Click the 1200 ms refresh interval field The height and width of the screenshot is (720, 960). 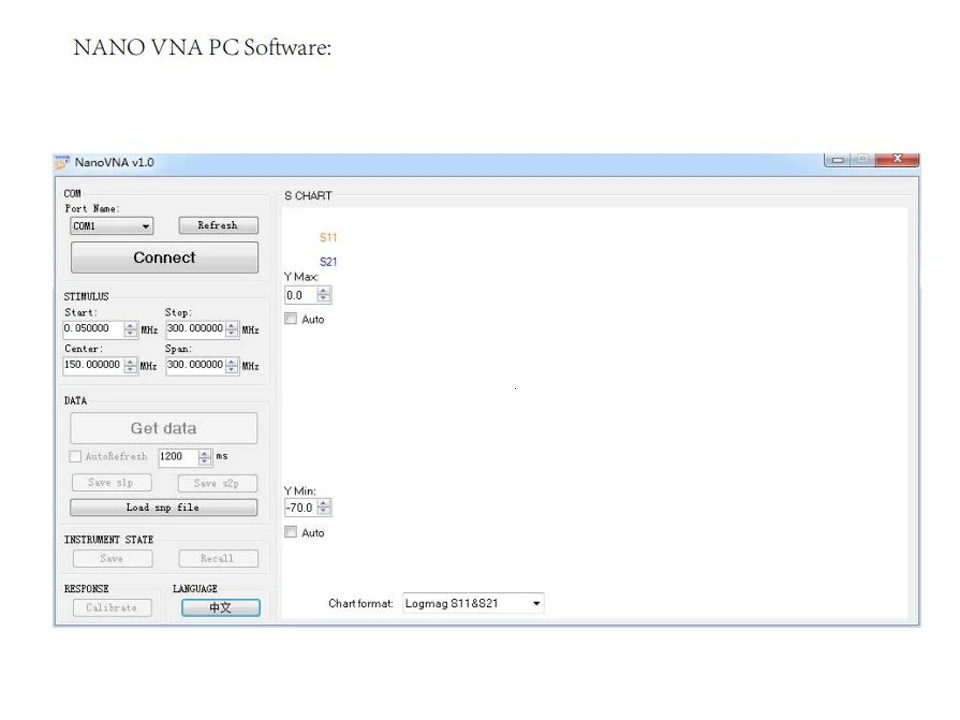tap(178, 457)
